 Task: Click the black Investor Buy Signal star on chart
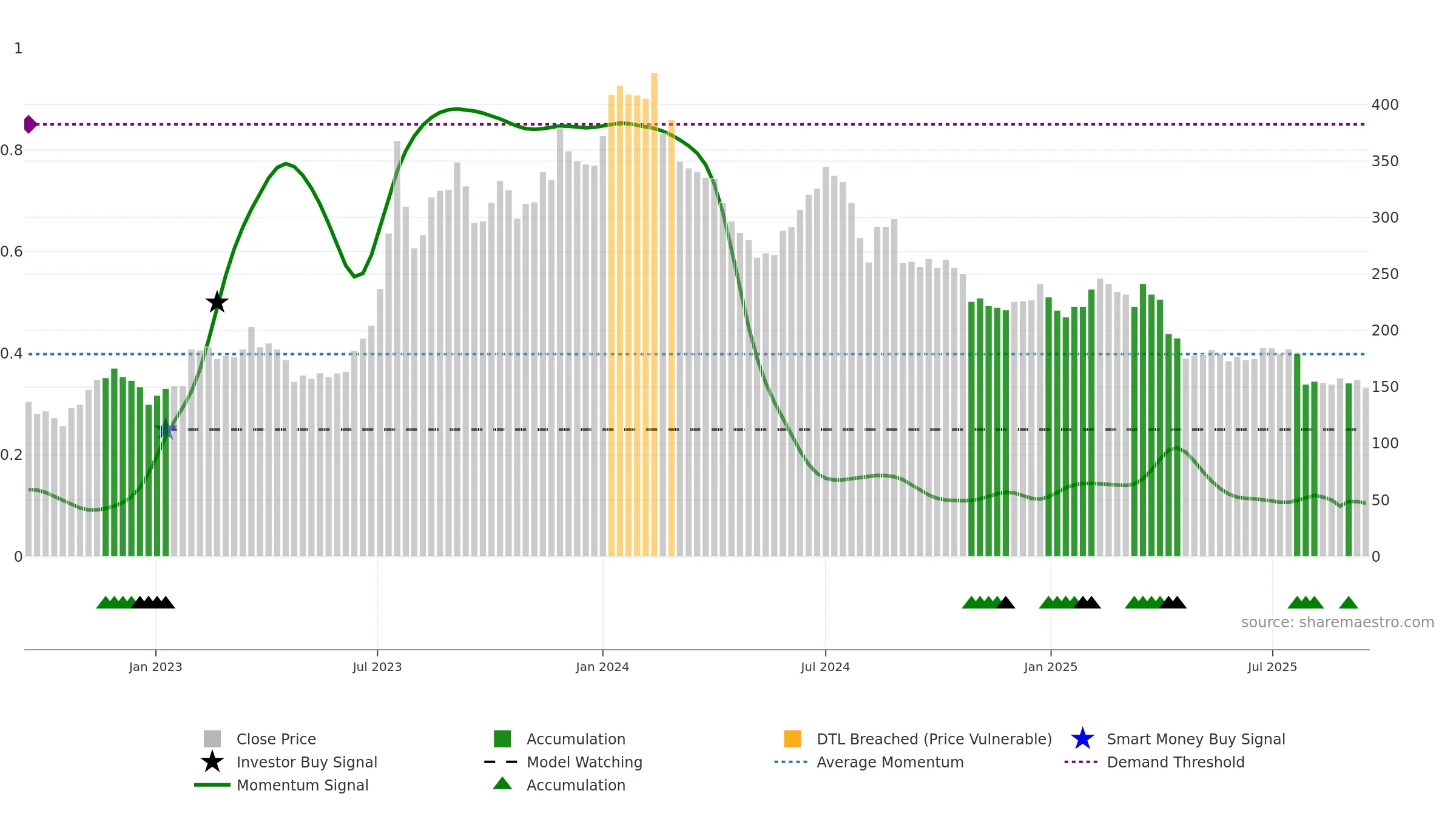coord(217,302)
